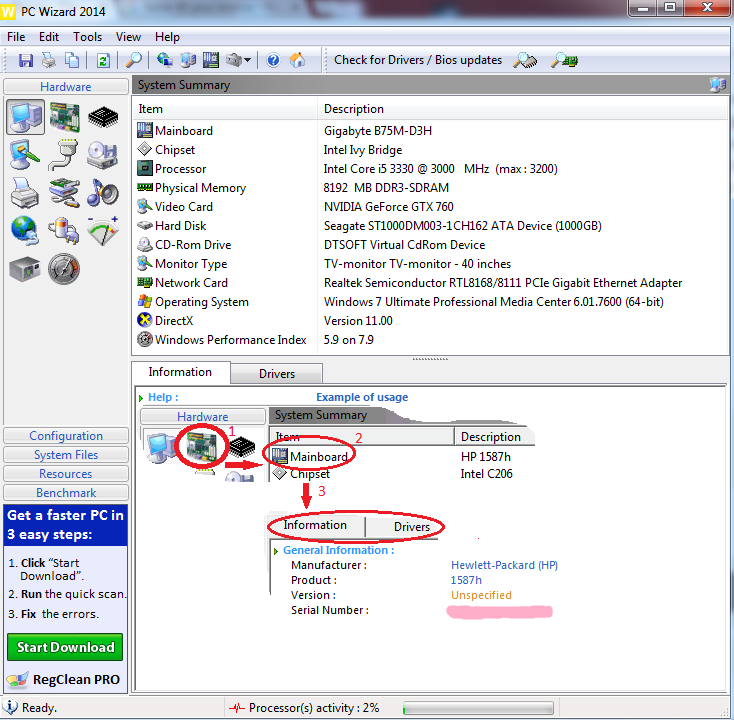Click the pane splitter grip dots

click(x=430, y=359)
